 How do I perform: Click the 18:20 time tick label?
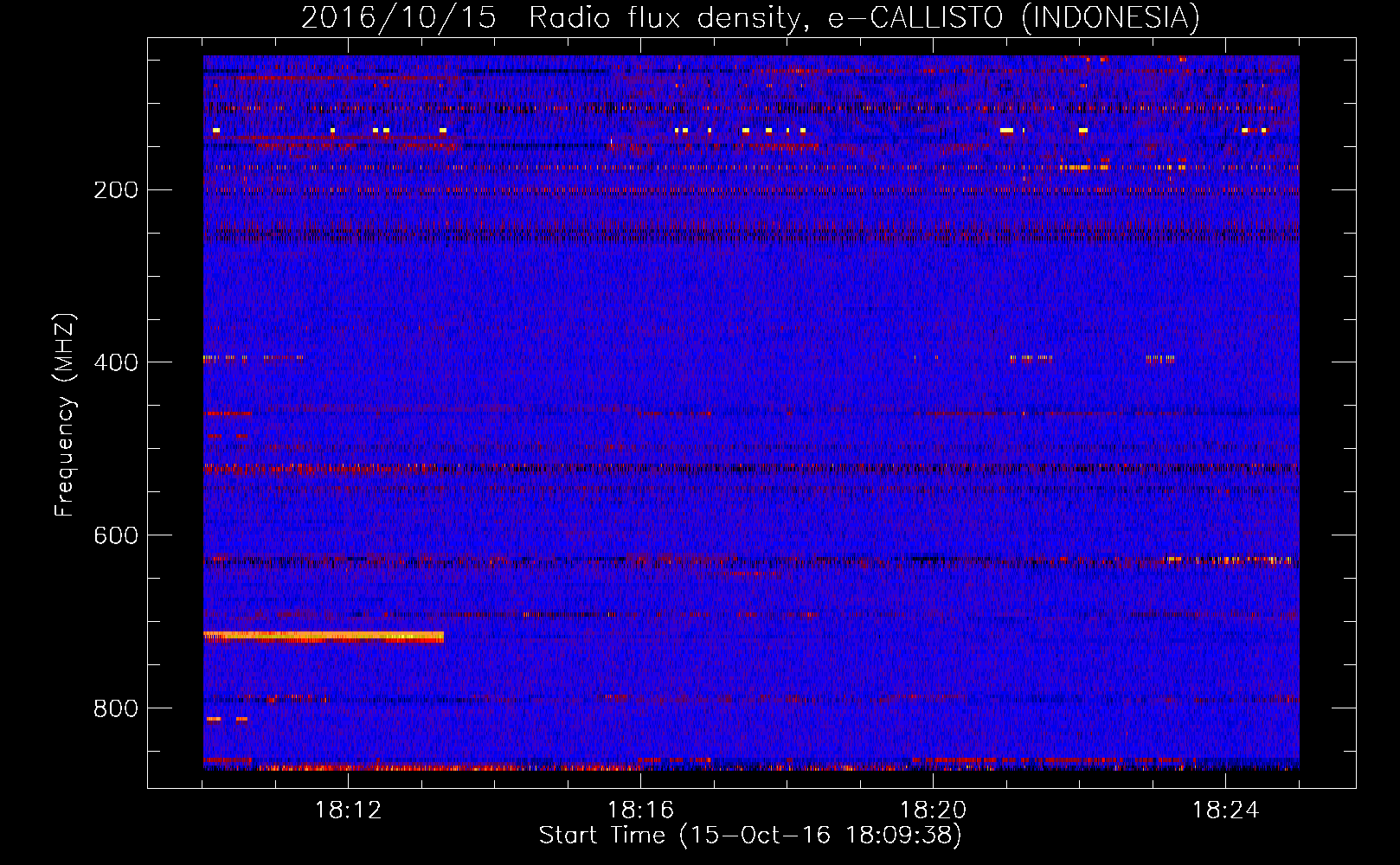(933, 811)
